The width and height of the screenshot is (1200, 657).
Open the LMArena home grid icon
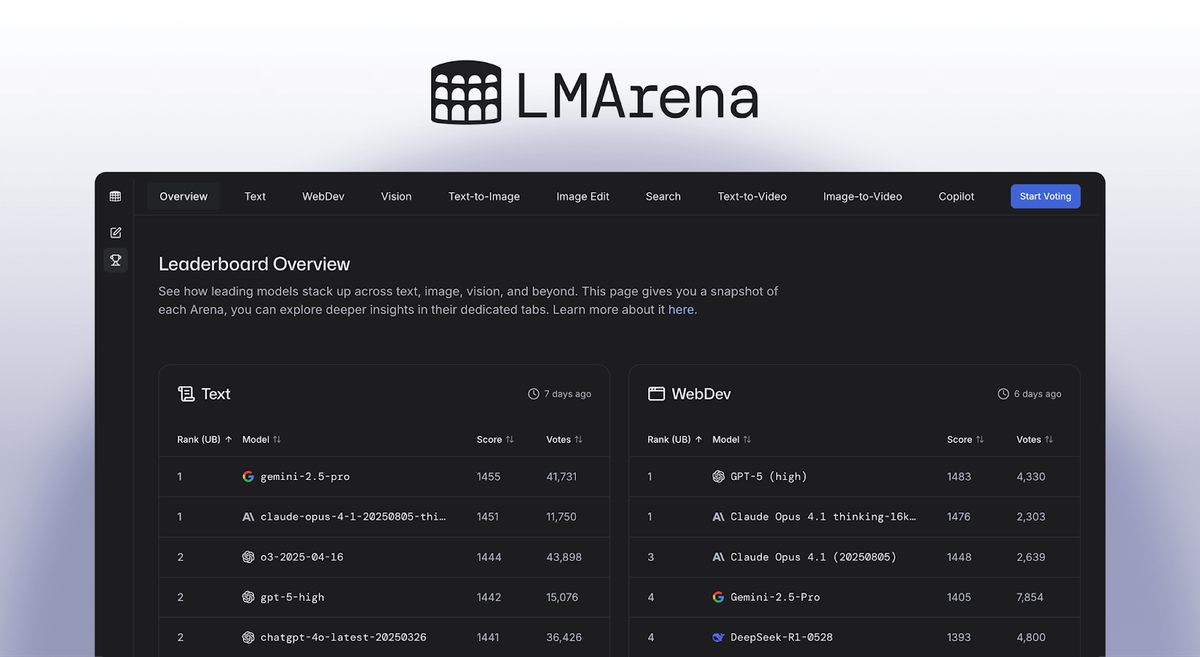pos(115,195)
